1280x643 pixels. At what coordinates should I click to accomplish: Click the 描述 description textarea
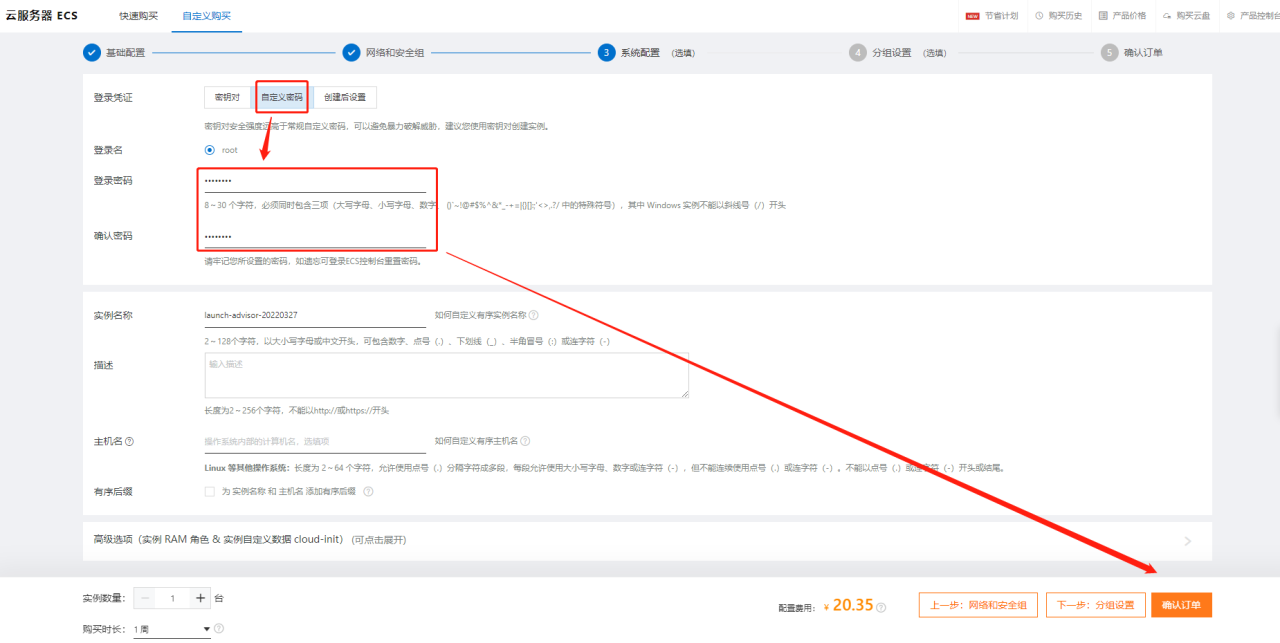(x=446, y=375)
